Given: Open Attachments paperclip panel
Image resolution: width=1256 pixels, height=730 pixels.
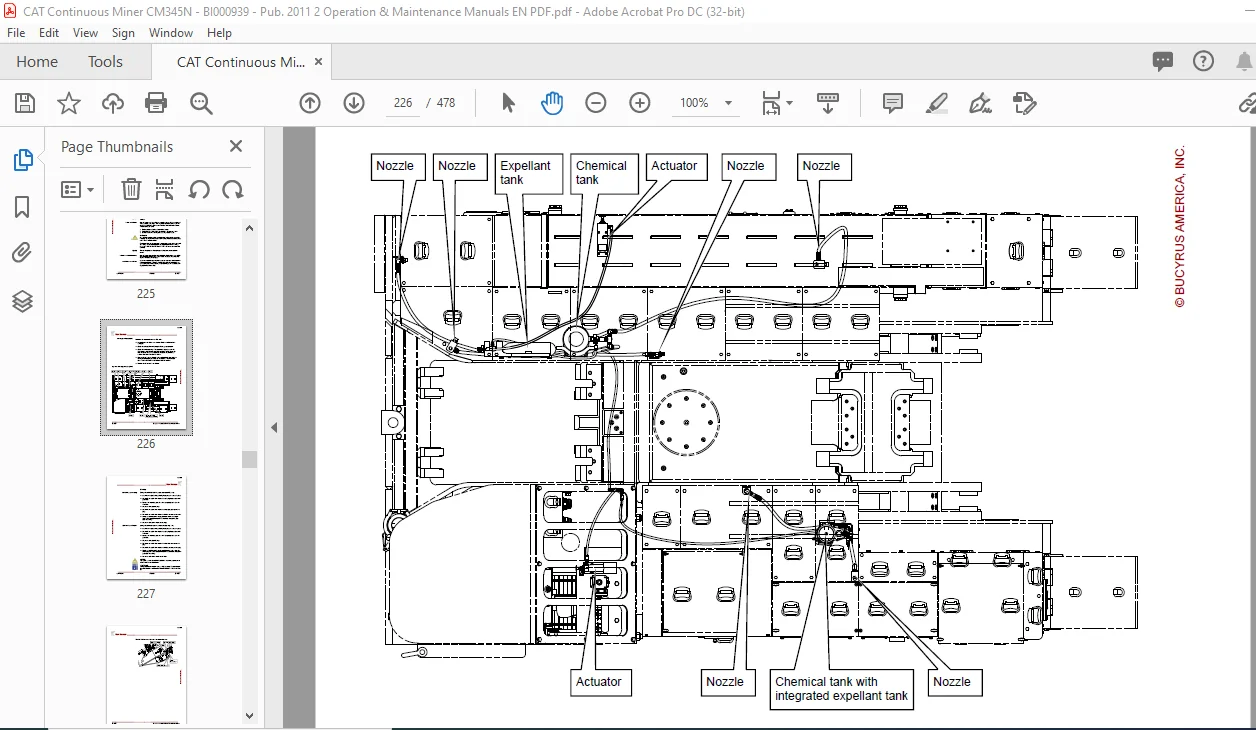Looking at the screenshot, I should click(x=22, y=253).
